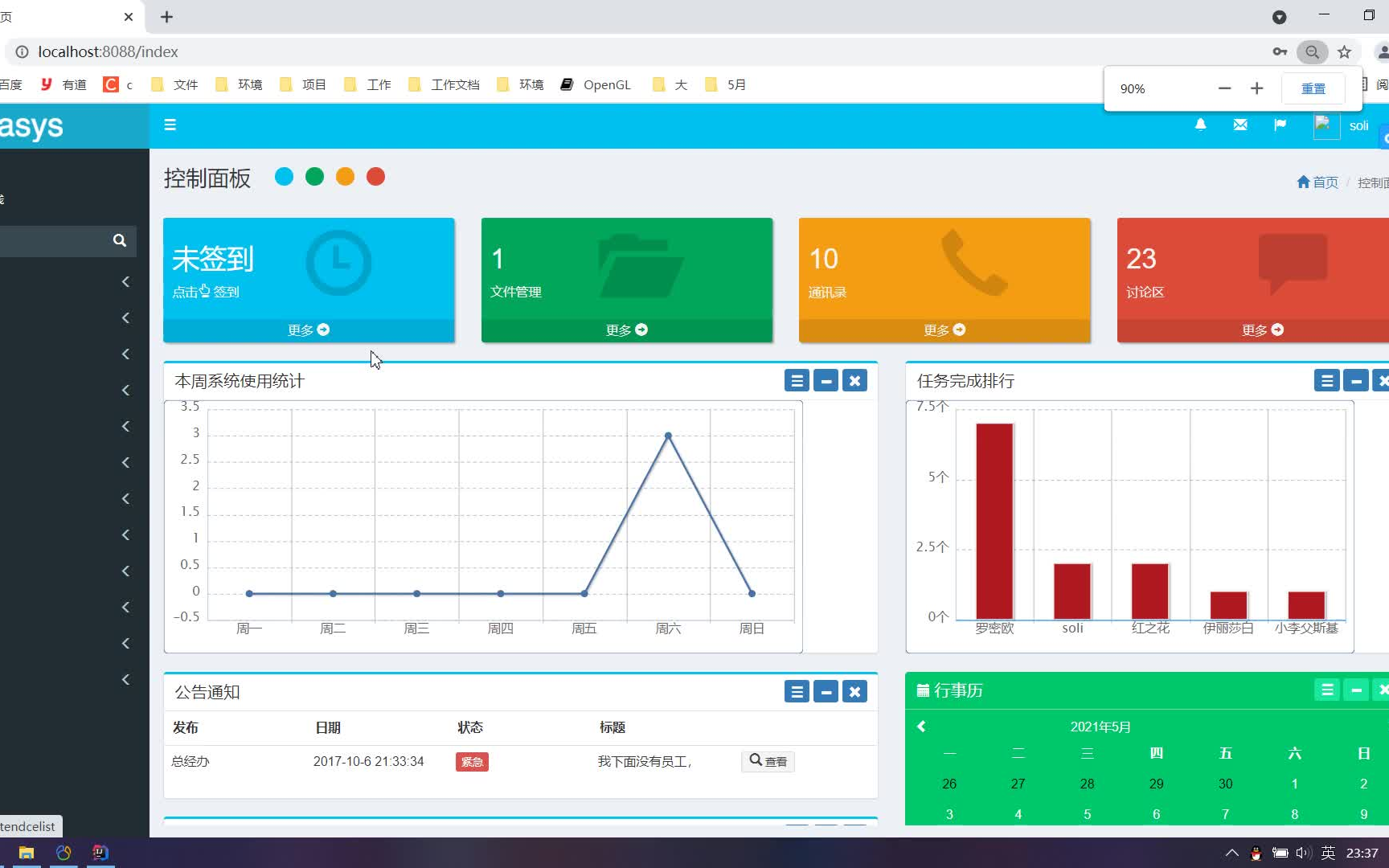Toggle the sidebar hamburger menu

(x=170, y=125)
